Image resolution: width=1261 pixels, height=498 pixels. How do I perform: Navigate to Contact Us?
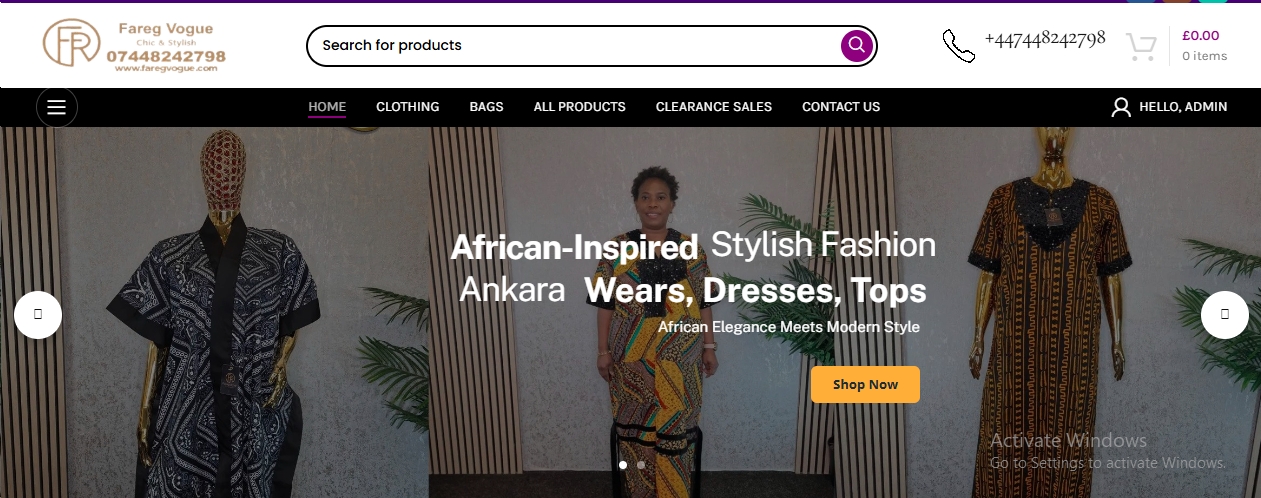[840, 107]
